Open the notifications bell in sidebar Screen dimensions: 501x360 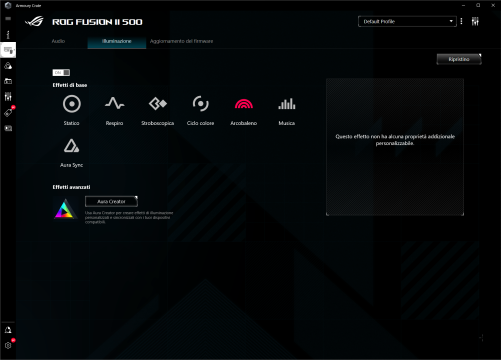pos(8,330)
